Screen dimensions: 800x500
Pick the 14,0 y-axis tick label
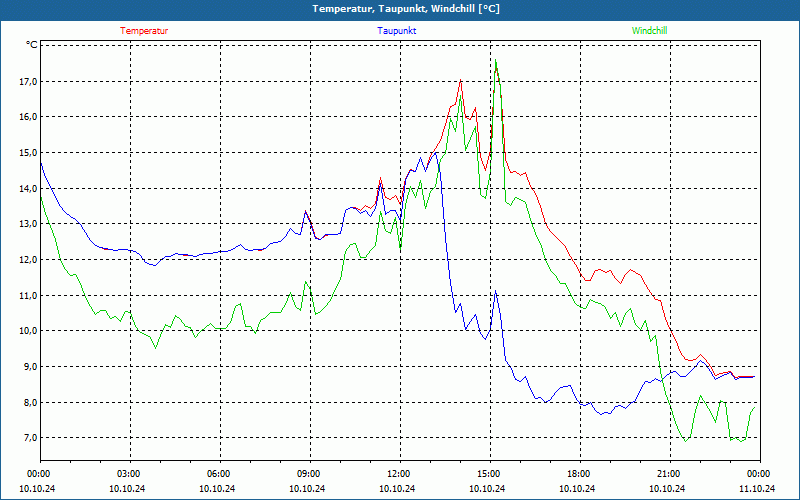click(x=28, y=188)
